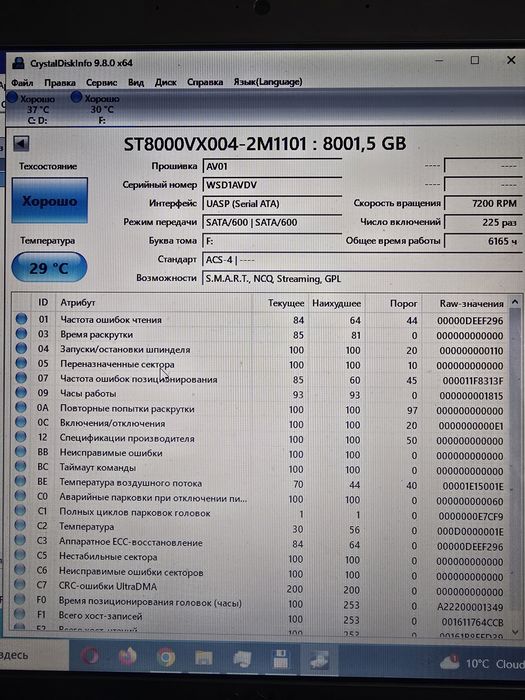Image resolution: width=525 pixels, height=700 pixels.
Task: Open Firefox from the taskbar
Action: click(127, 658)
